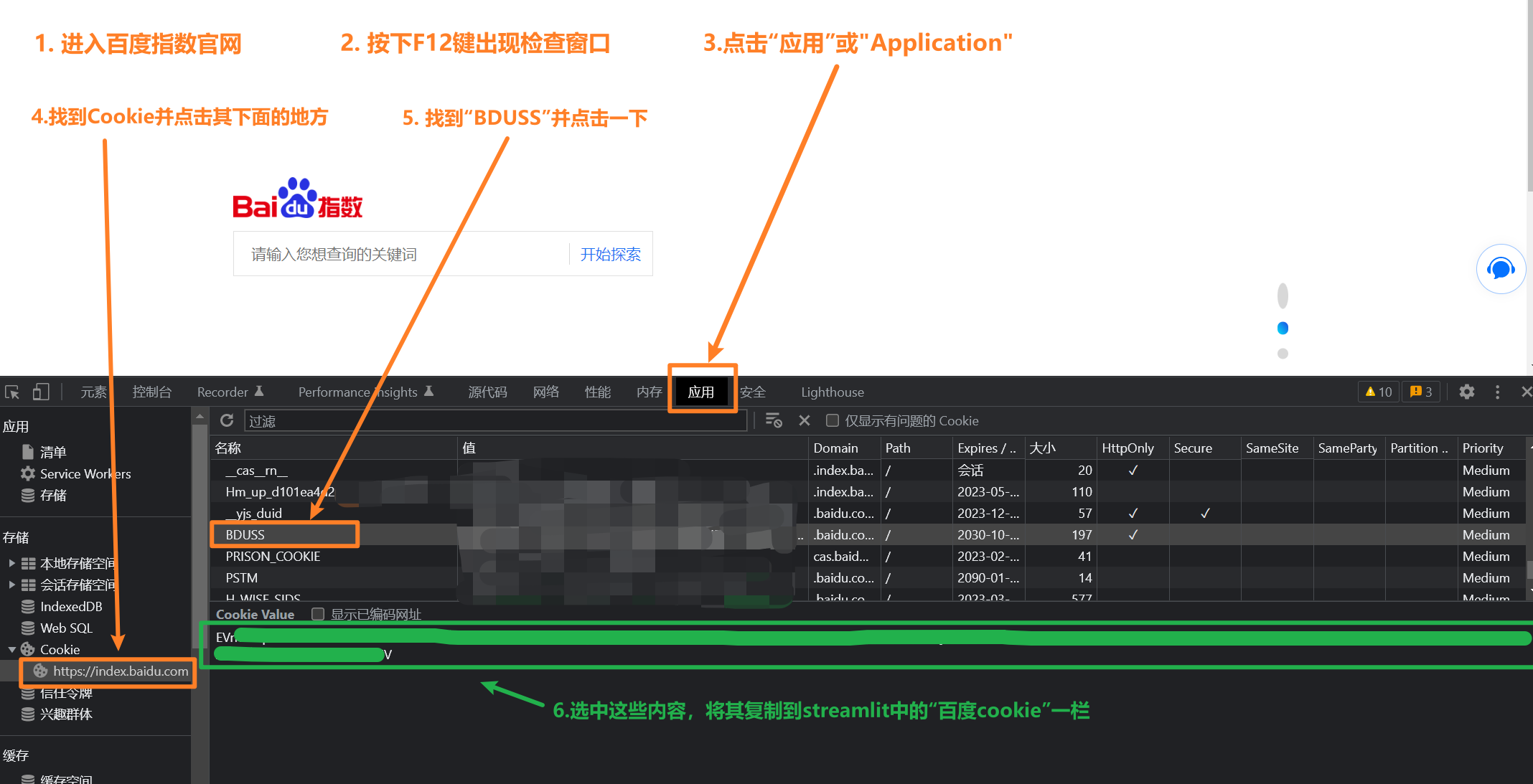Image resolution: width=1533 pixels, height=784 pixels.
Task: Select the PSTM cookie row
Action: click(x=867, y=577)
